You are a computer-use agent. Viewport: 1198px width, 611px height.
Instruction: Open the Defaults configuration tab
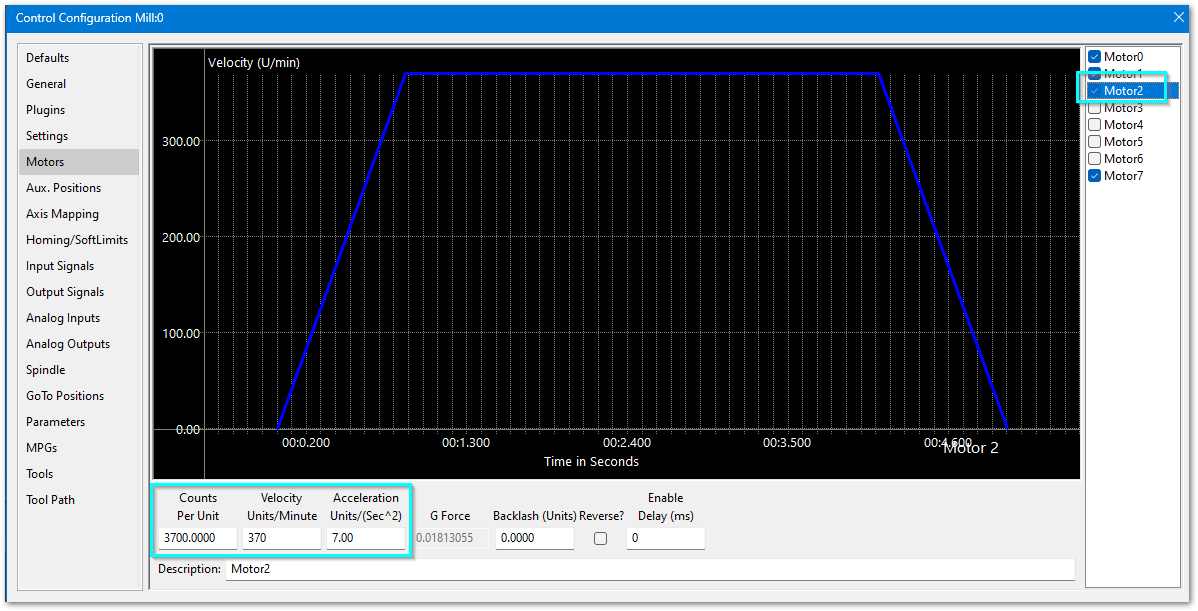pyautogui.click(x=48, y=58)
